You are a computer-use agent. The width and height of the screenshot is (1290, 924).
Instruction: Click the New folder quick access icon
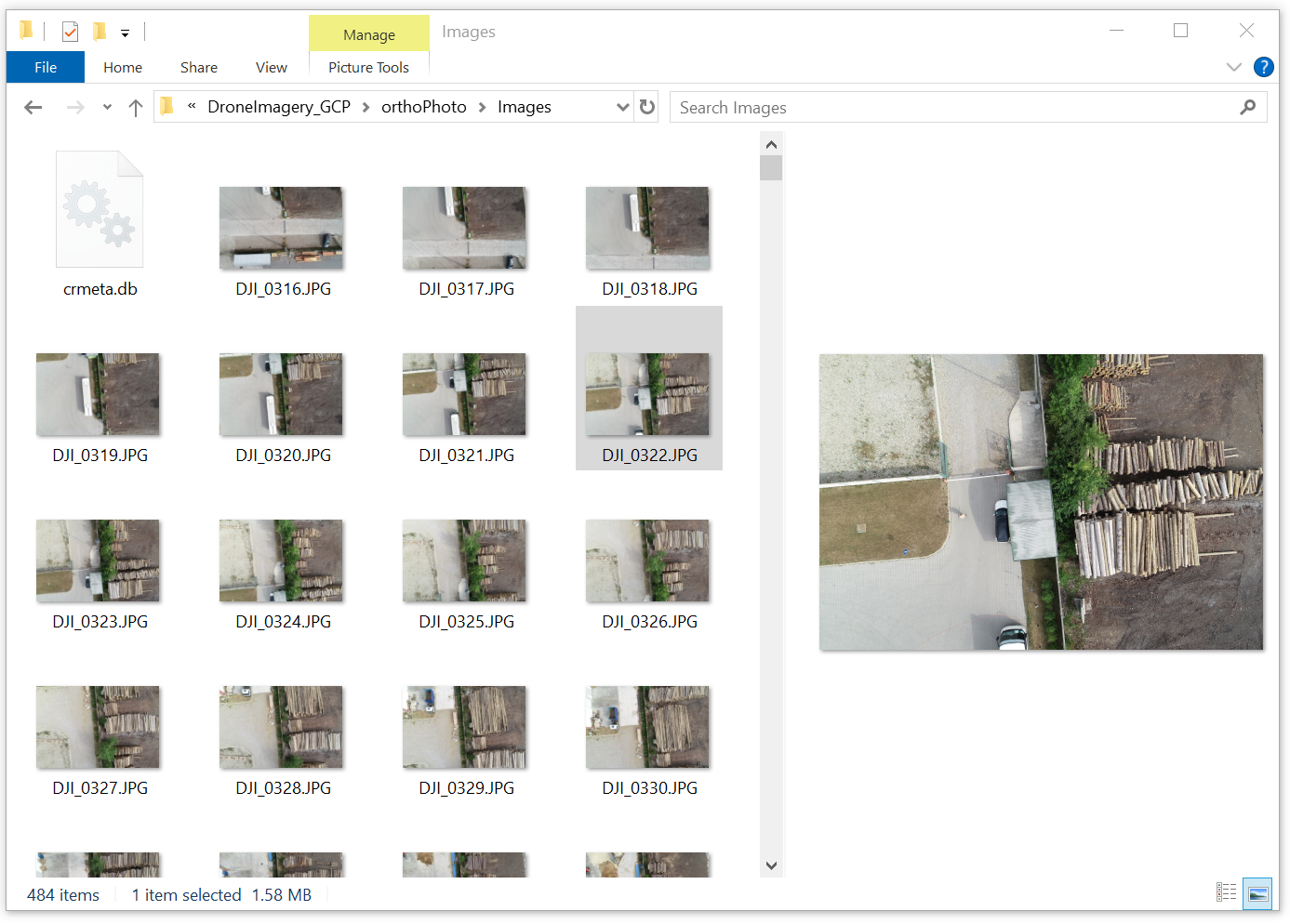point(99,32)
